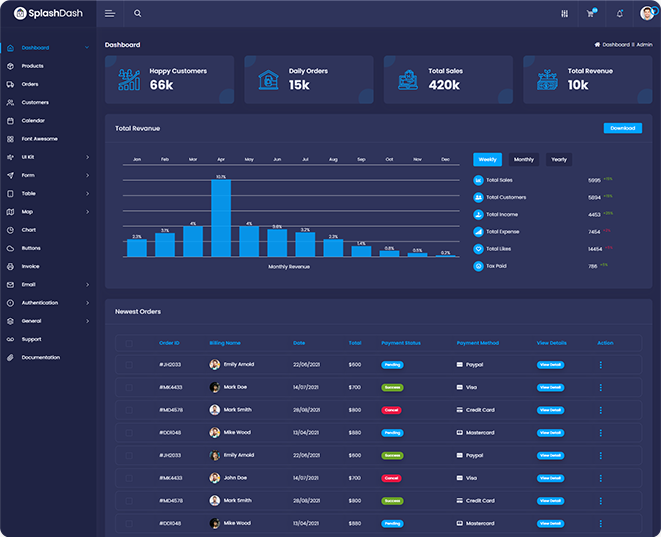Click View Detail for John Doe order
Image resolution: width=661 pixels, height=537 pixels.
[550, 478]
